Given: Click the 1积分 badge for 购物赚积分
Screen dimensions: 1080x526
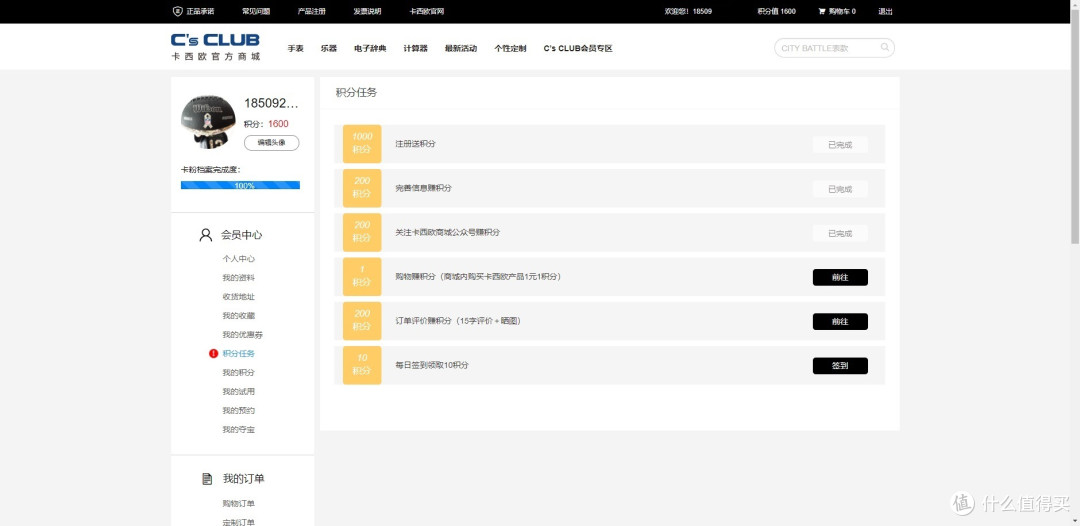Looking at the screenshot, I should coord(362,276).
